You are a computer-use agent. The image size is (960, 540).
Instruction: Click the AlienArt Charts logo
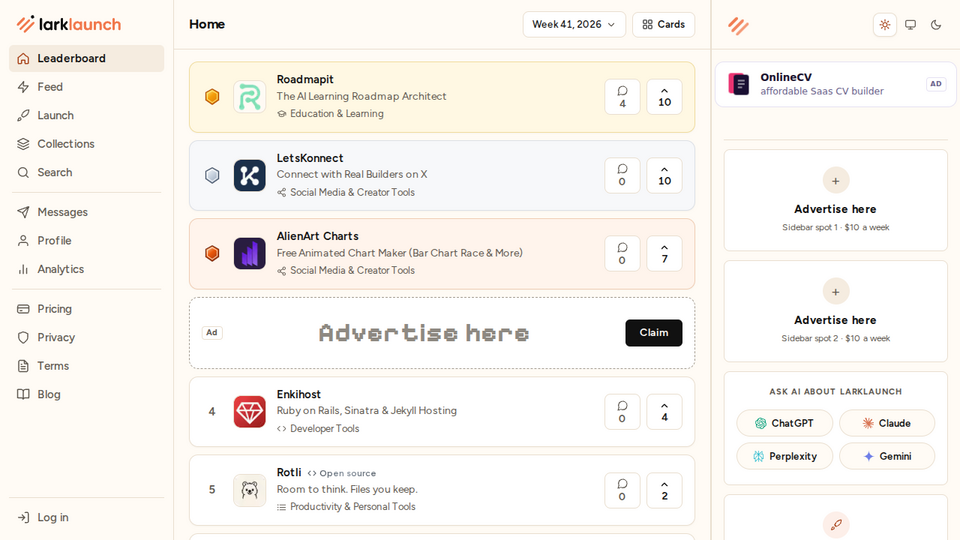(x=250, y=253)
